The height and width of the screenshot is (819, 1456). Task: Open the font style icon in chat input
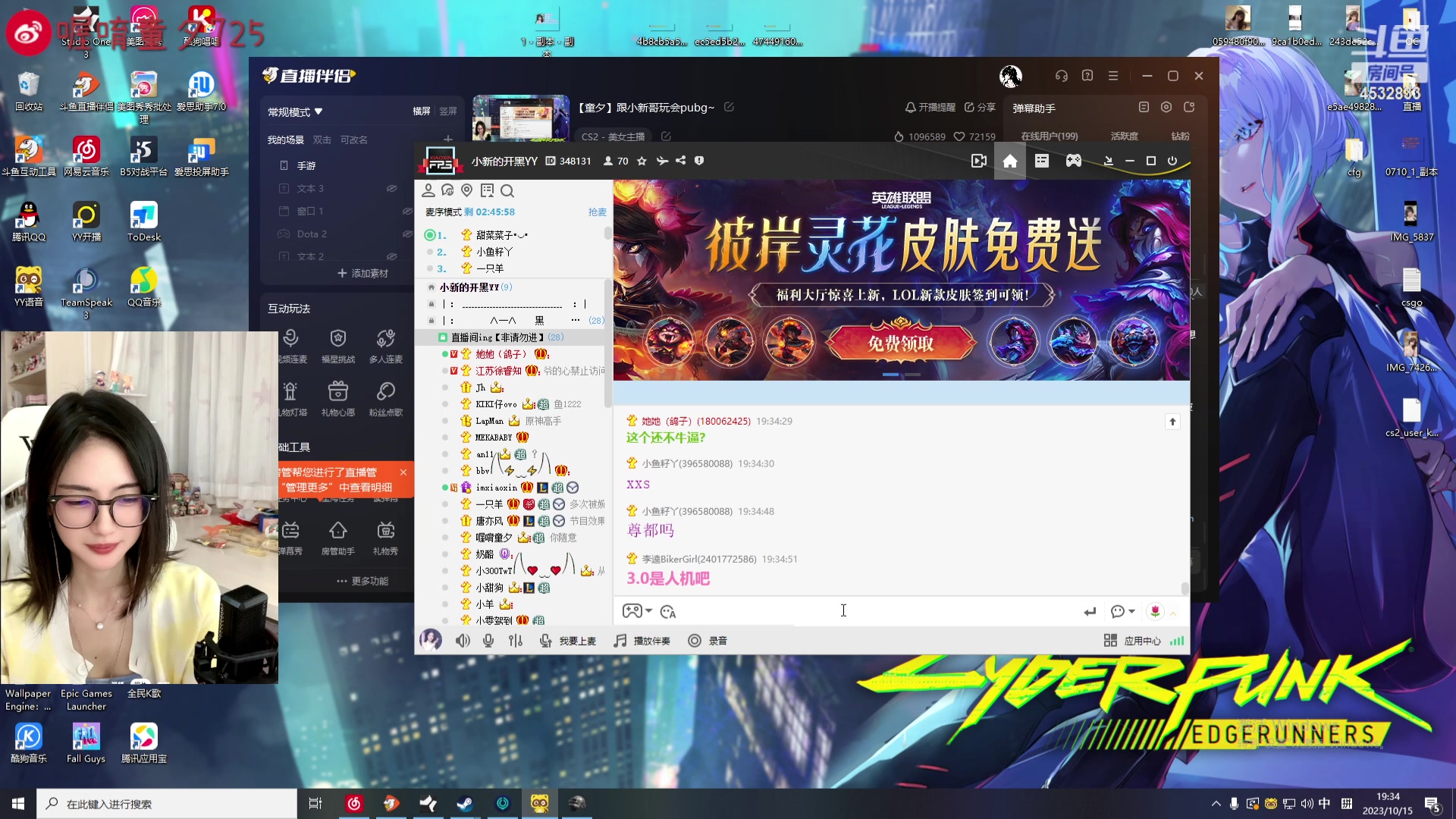[667, 611]
